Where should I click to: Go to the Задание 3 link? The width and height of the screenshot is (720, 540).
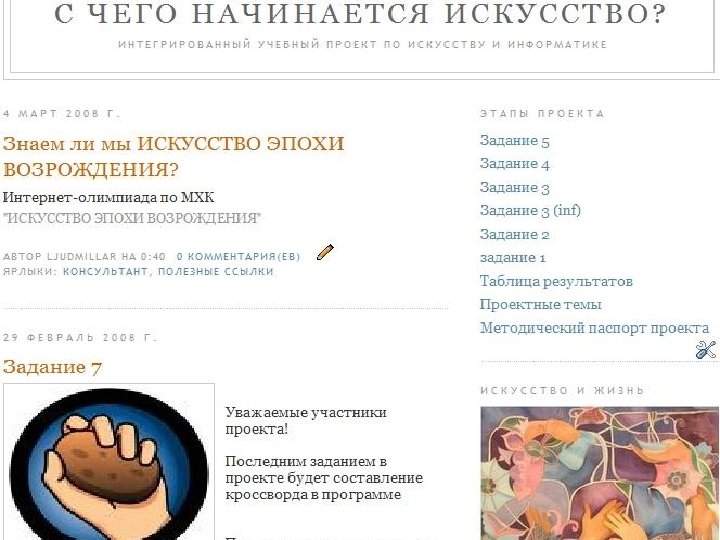pyautogui.click(x=515, y=187)
